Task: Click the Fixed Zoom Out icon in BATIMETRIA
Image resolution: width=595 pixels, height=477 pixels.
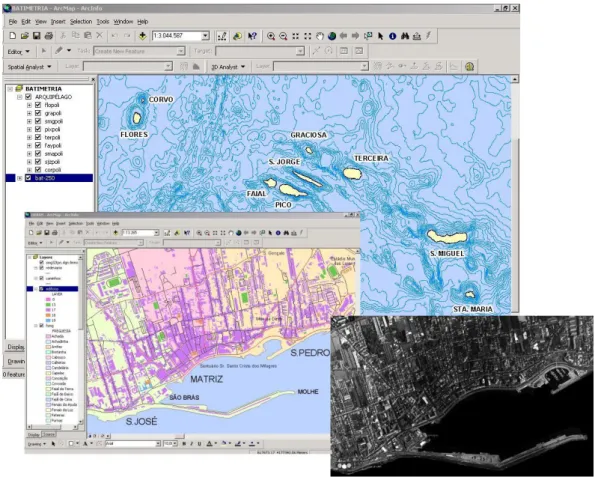Action: [x=307, y=36]
